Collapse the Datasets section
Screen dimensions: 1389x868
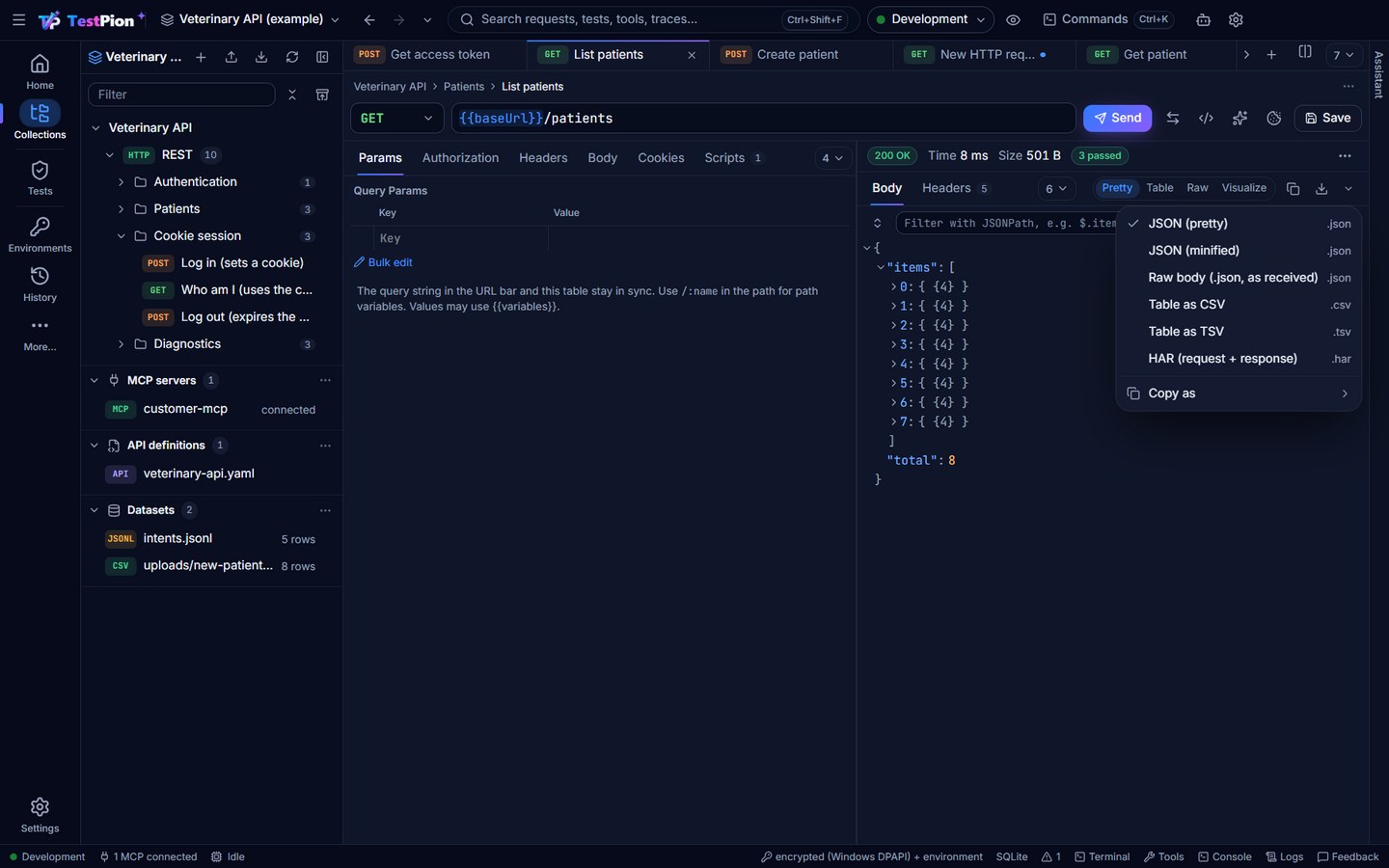coord(95,510)
